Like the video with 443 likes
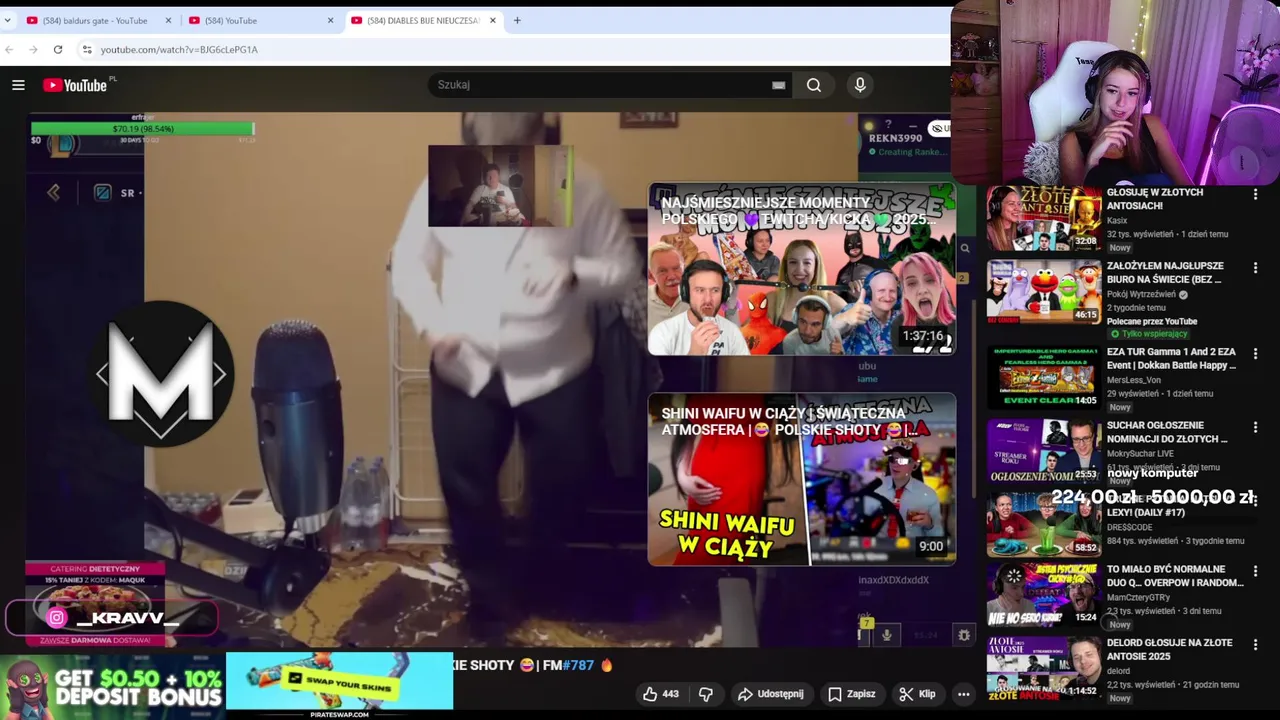 pyautogui.click(x=661, y=694)
